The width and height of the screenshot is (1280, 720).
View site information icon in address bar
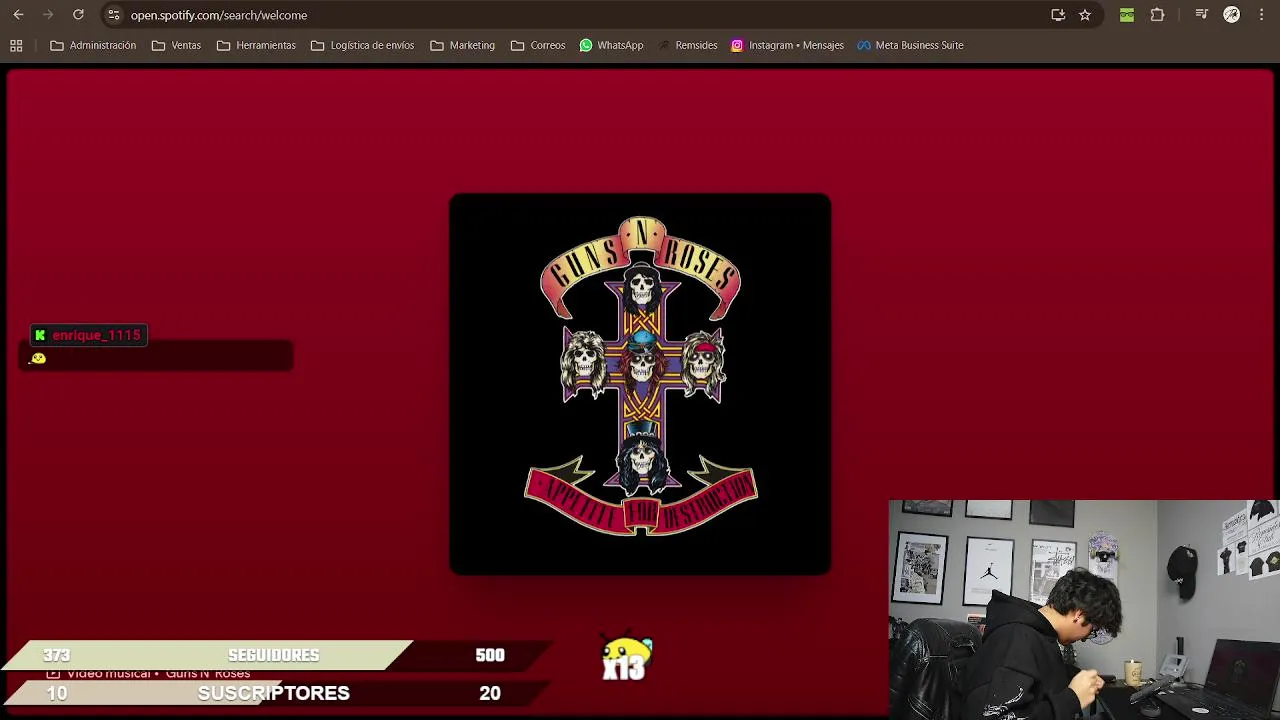[x=113, y=15]
